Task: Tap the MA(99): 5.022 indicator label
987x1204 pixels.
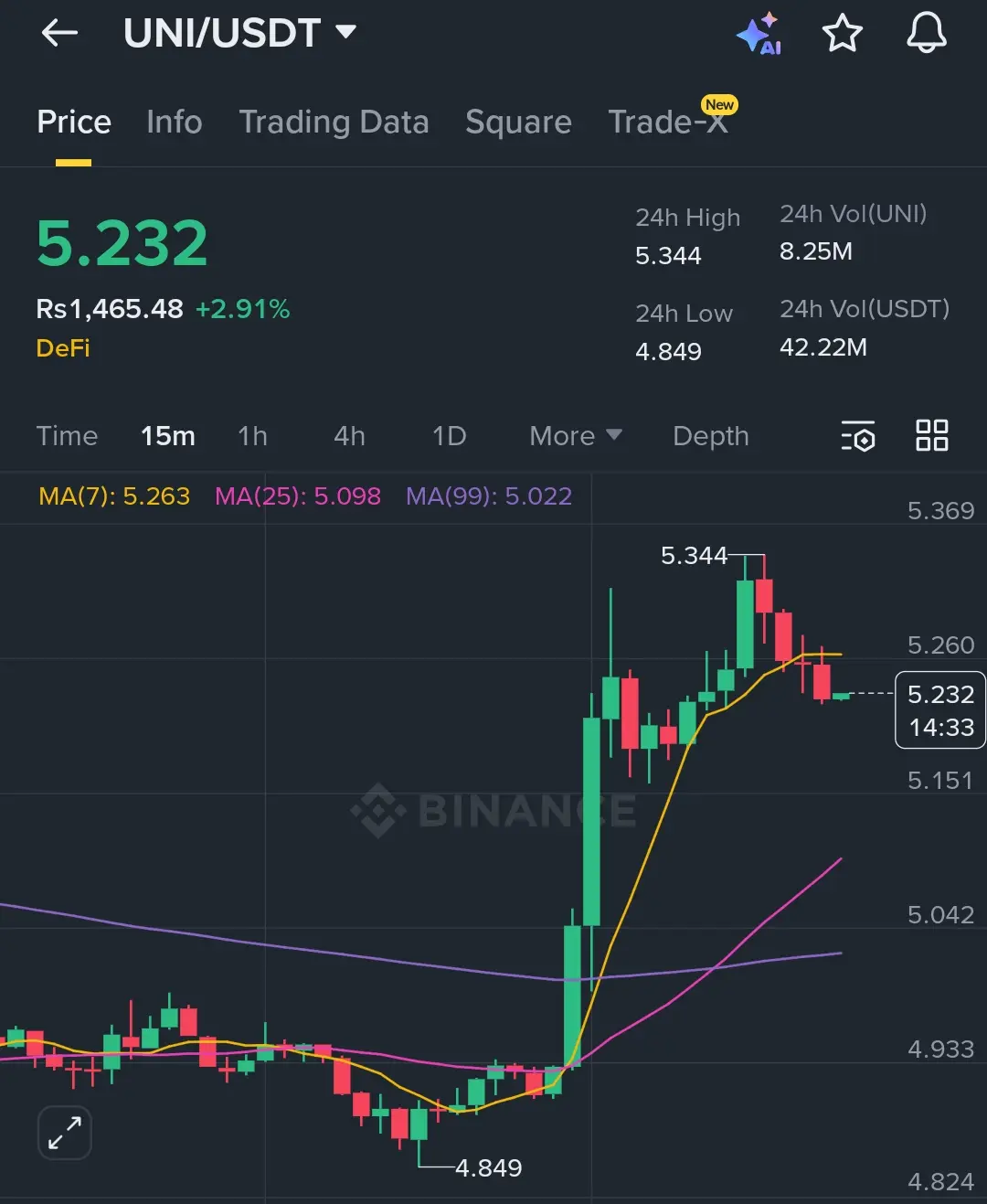Action: point(489,496)
